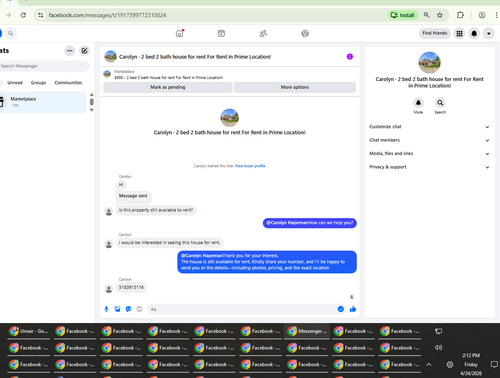The height and width of the screenshot is (378, 500).
Task: Send a thumbs up like
Action: 353,309
